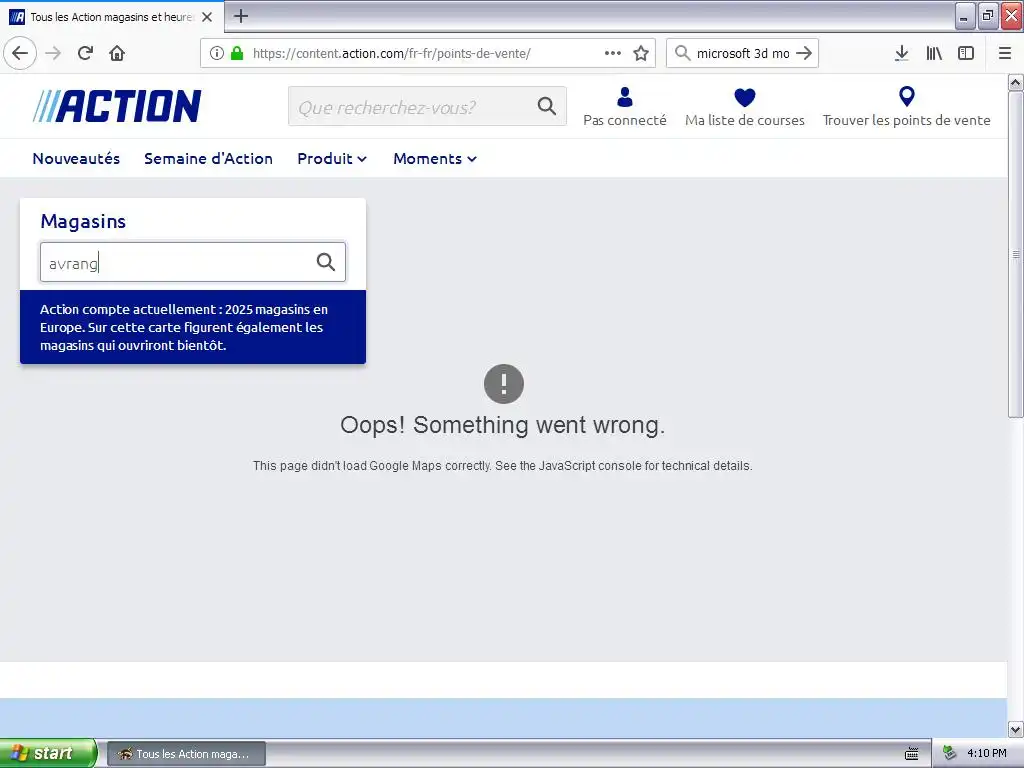
Task: Click the error exclamation mark icon
Action: 504,384
